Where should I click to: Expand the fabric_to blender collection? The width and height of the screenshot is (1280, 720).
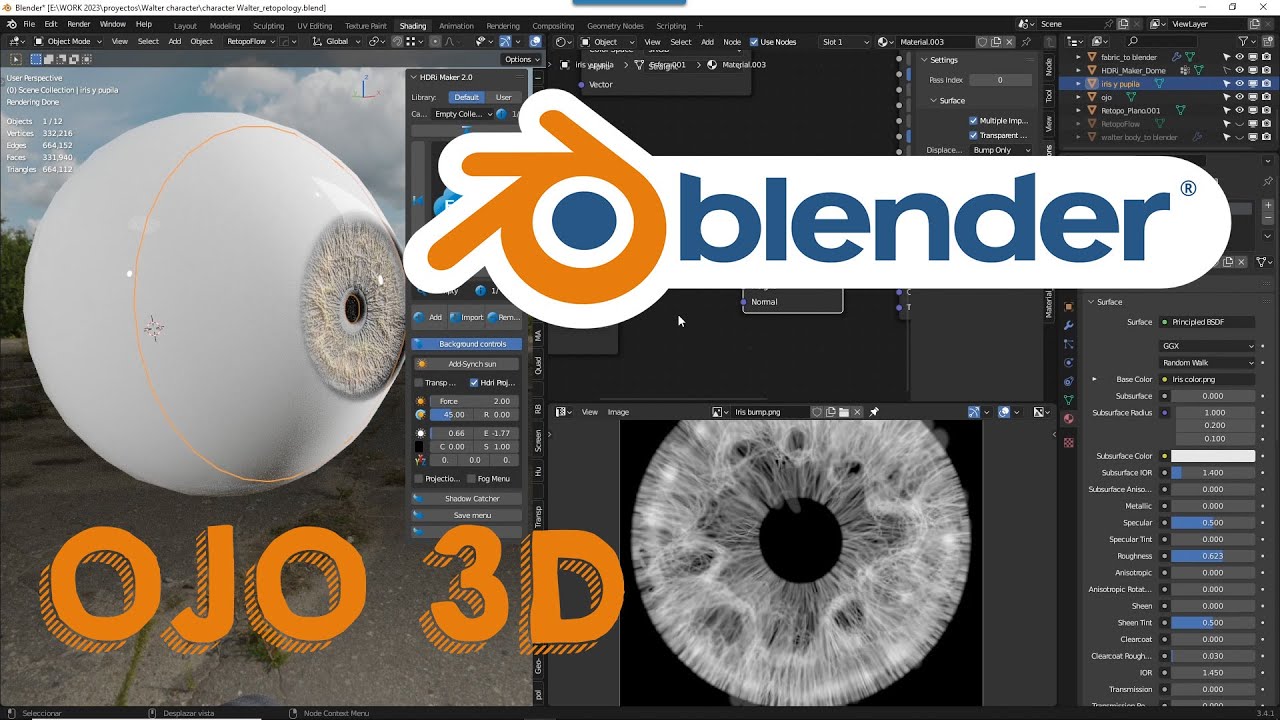pos(1078,57)
